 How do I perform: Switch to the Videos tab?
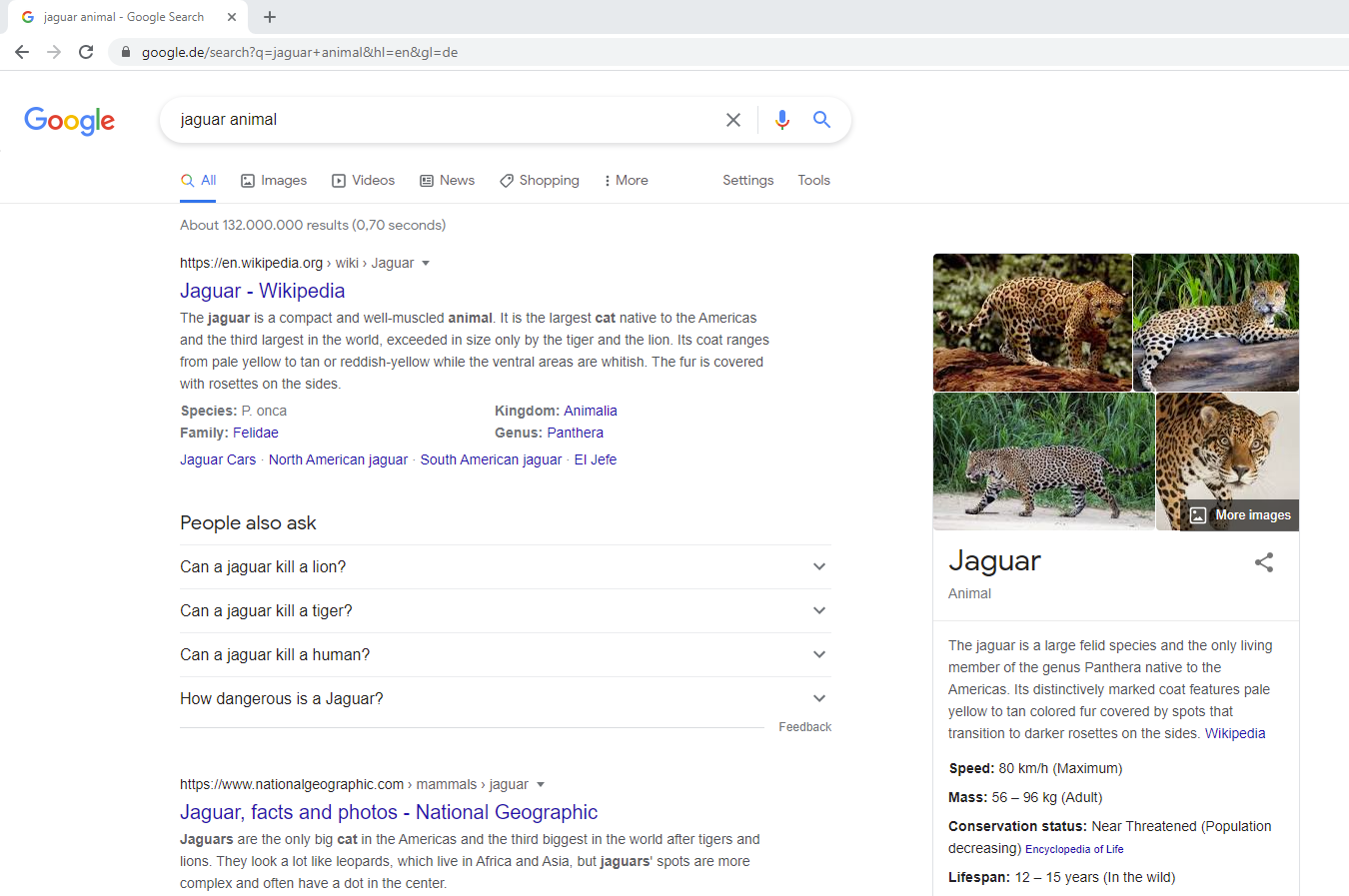(x=364, y=181)
